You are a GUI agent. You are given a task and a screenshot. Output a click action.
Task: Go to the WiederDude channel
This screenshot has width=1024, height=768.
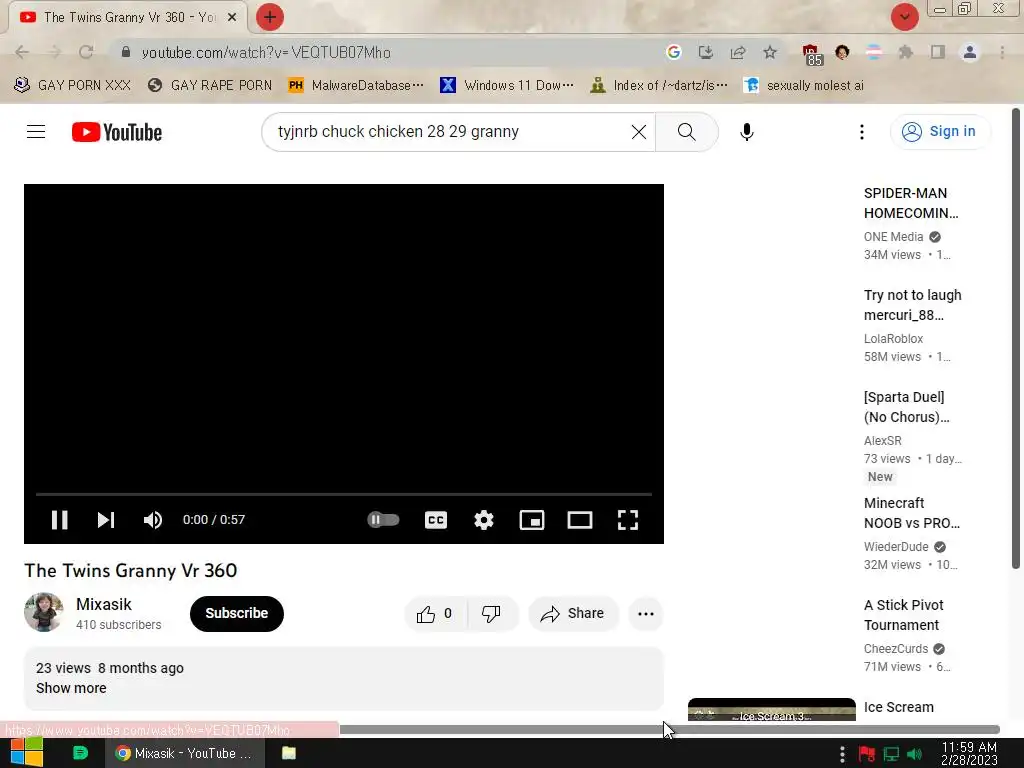pyautogui.click(x=896, y=547)
